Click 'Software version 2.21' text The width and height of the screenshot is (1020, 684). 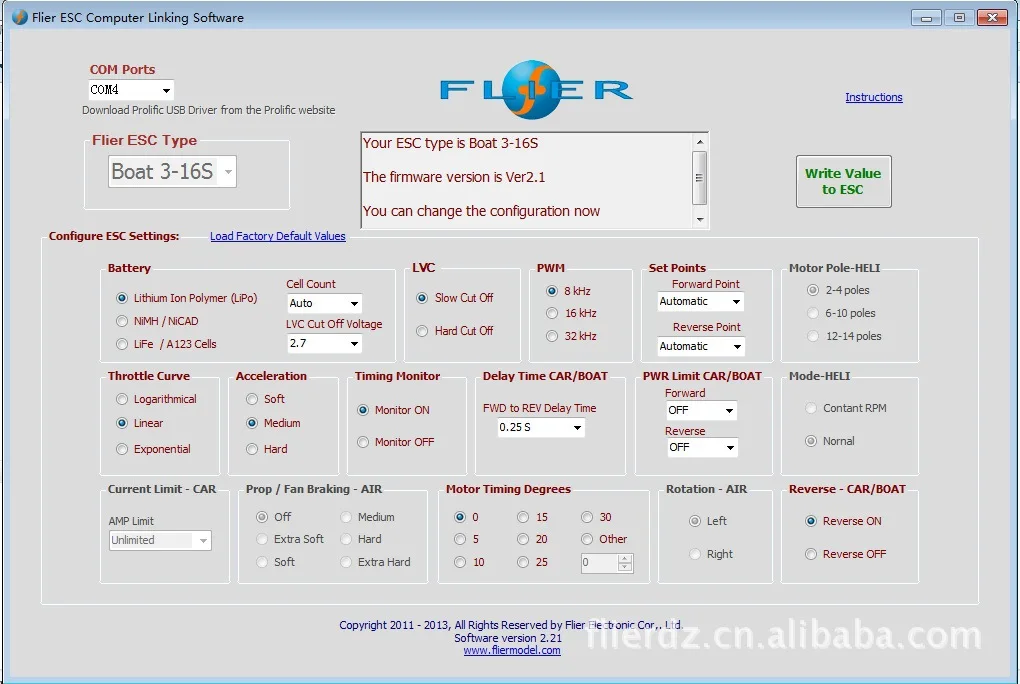click(x=508, y=638)
